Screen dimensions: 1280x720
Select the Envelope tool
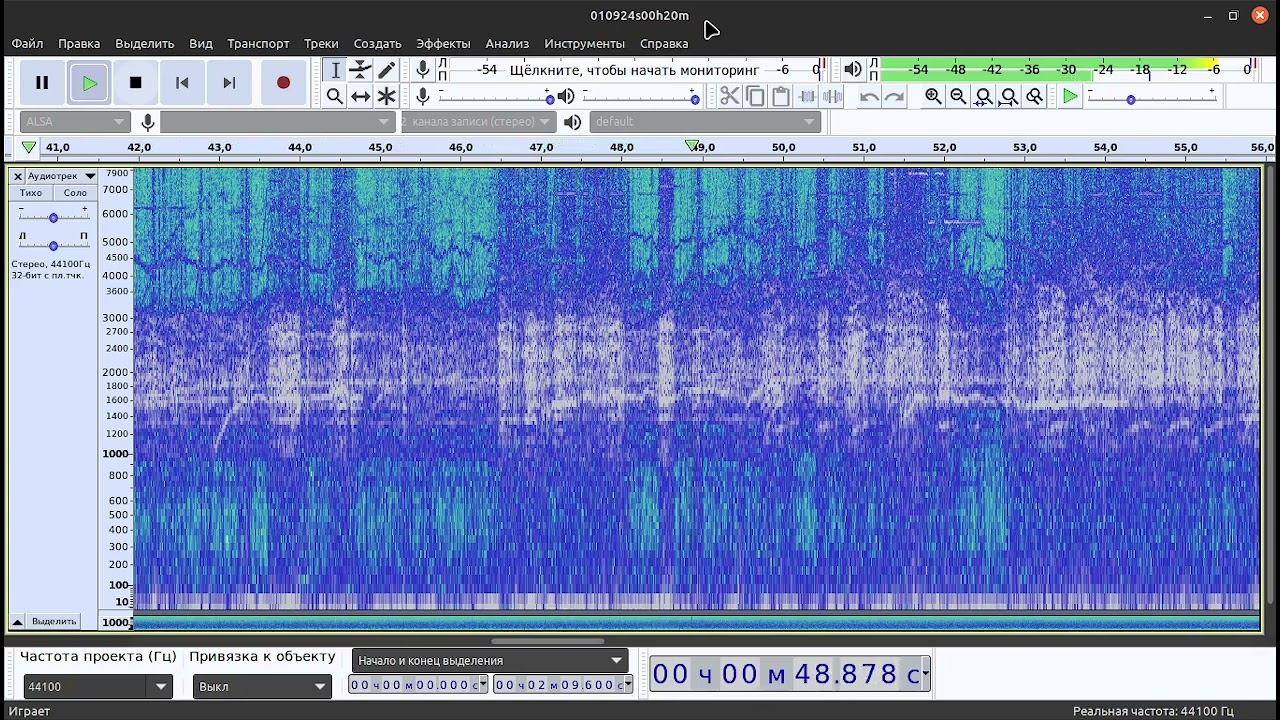coord(360,70)
